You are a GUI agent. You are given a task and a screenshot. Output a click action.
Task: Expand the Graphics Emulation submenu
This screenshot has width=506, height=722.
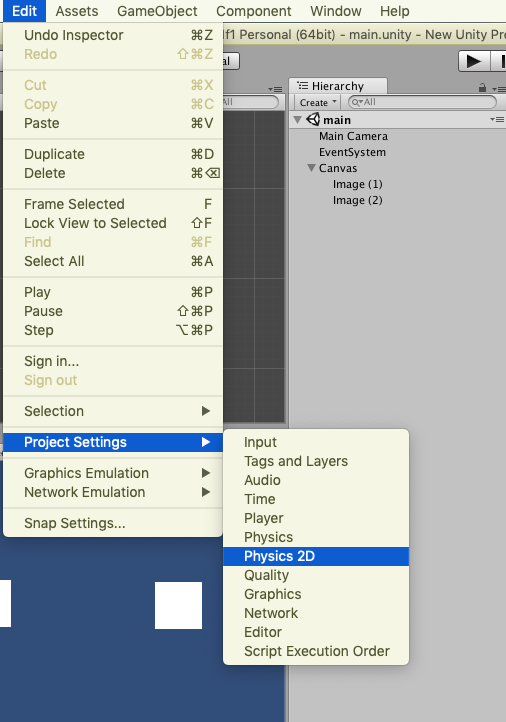[113, 473]
